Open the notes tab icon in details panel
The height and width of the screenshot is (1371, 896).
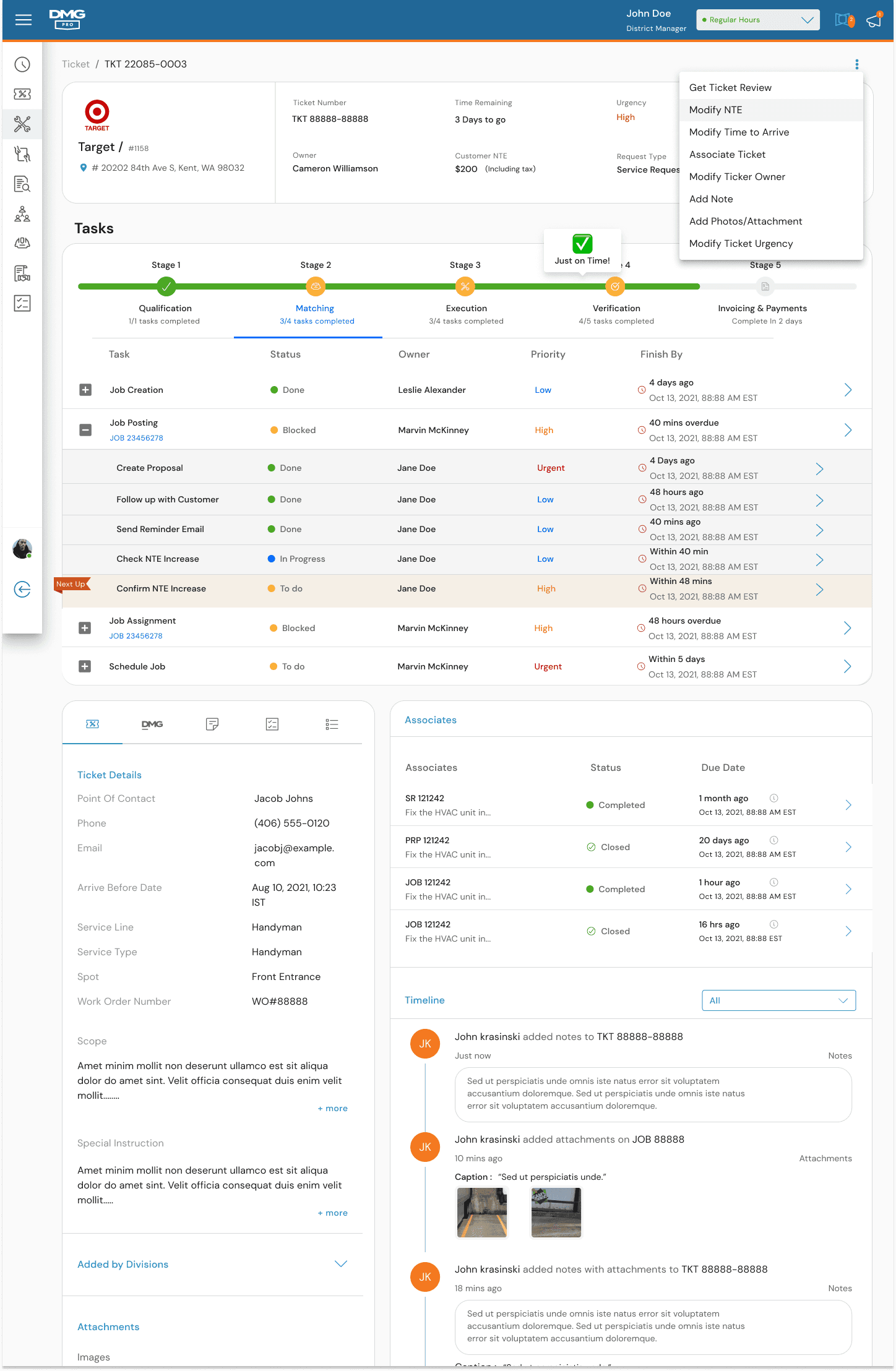(x=212, y=724)
